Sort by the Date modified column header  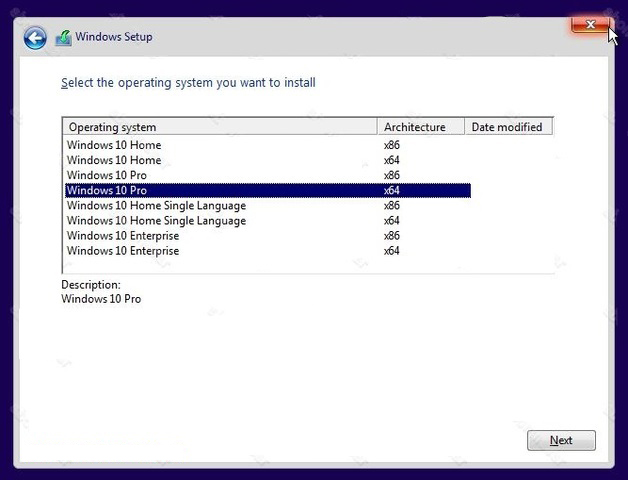pyautogui.click(x=508, y=127)
